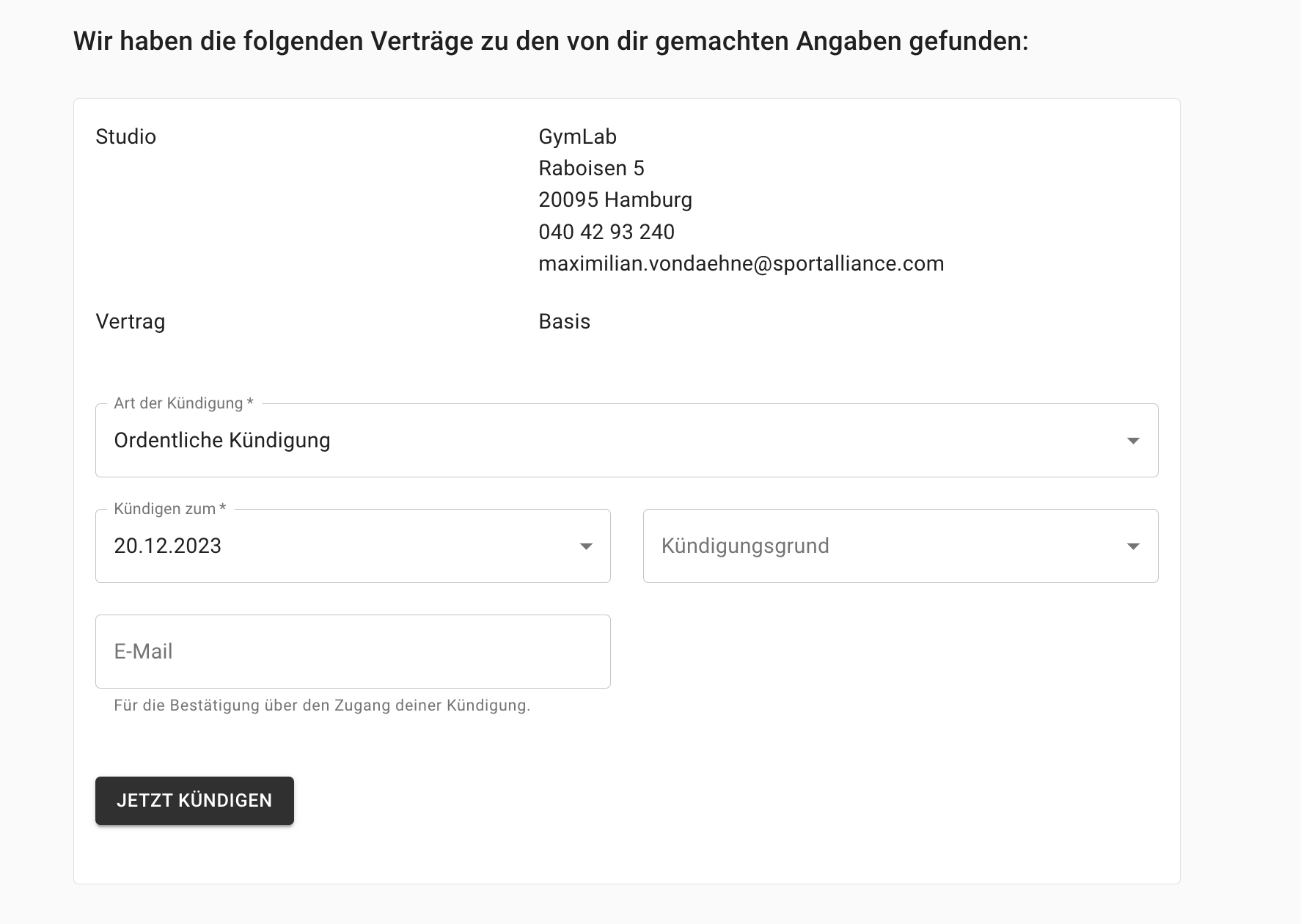Click the arrow icon in Kündigungsgrund field
Image resolution: width=1301 pixels, height=924 pixels.
coord(1133,546)
